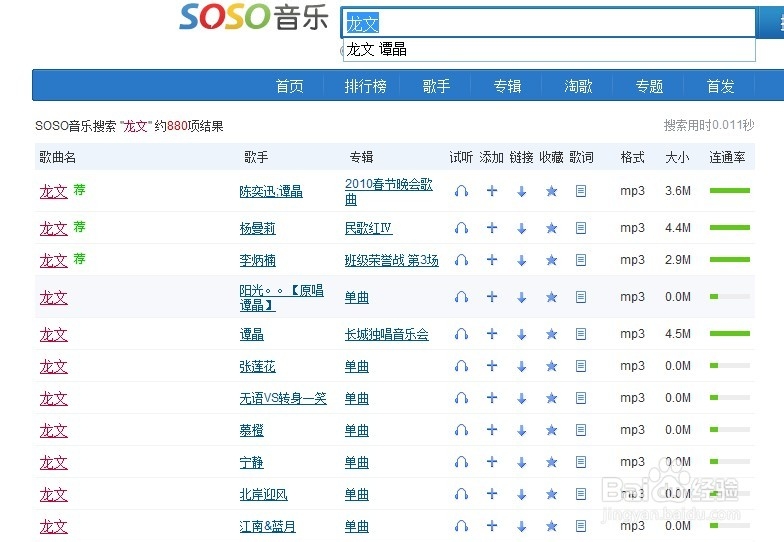This screenshot has height=542, width=784.
Task: View lyrics icon for 张莲花's 龙文
Action: point(581,366)
